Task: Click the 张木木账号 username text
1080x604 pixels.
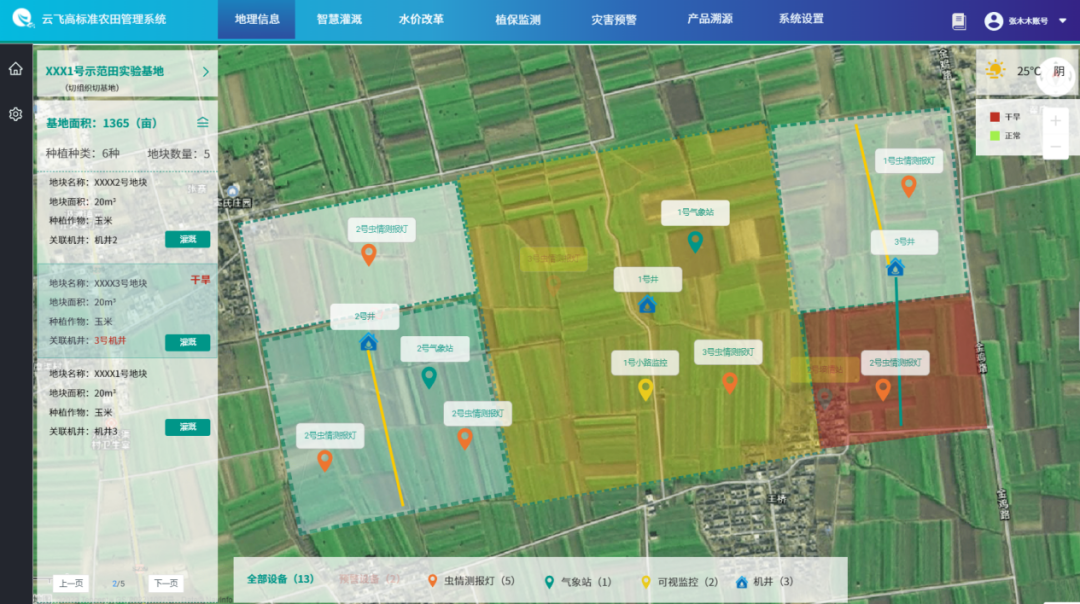Action: coord(1028,21)
